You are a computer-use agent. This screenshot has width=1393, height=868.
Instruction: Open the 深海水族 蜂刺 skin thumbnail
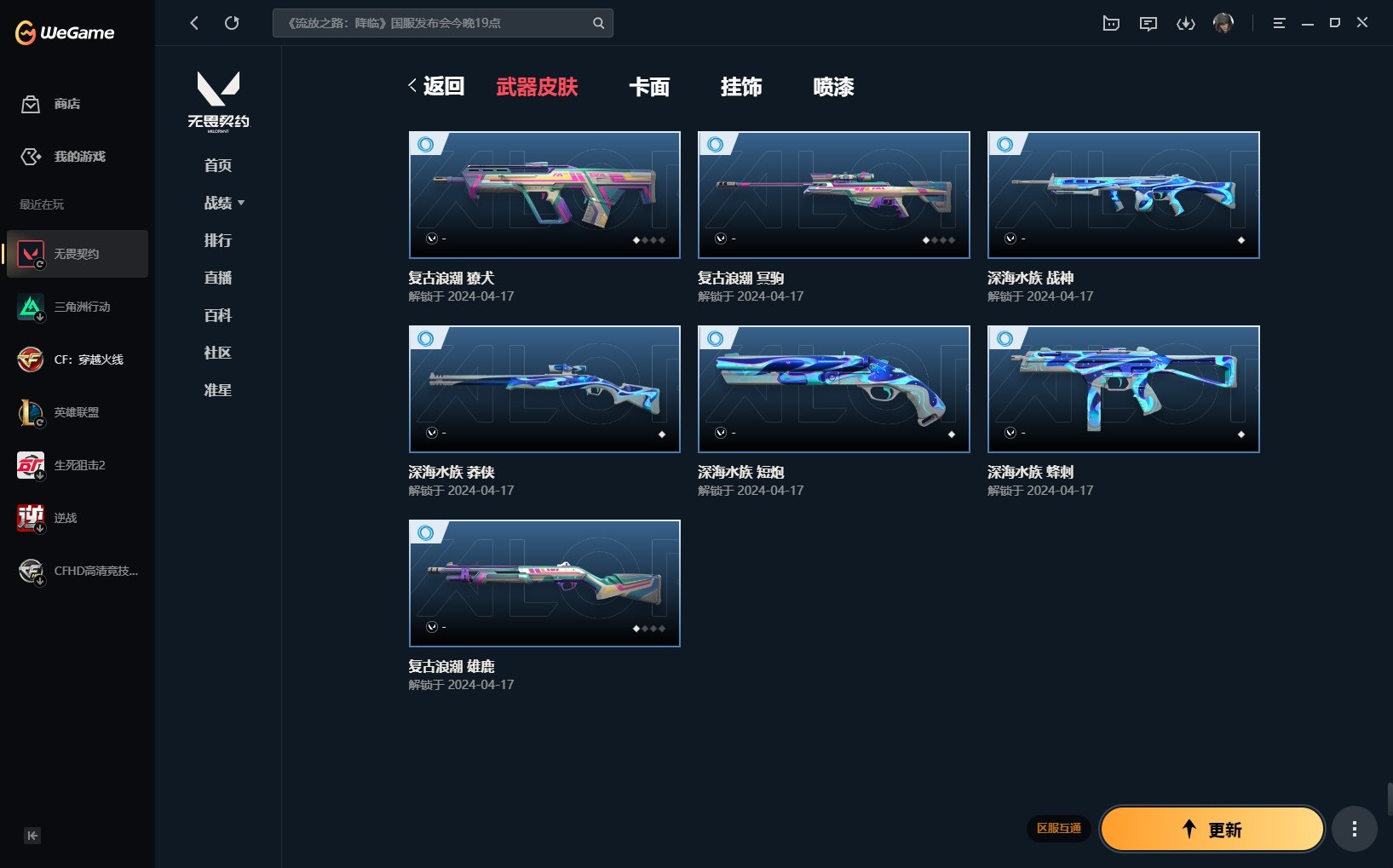tap(1124, 389)
